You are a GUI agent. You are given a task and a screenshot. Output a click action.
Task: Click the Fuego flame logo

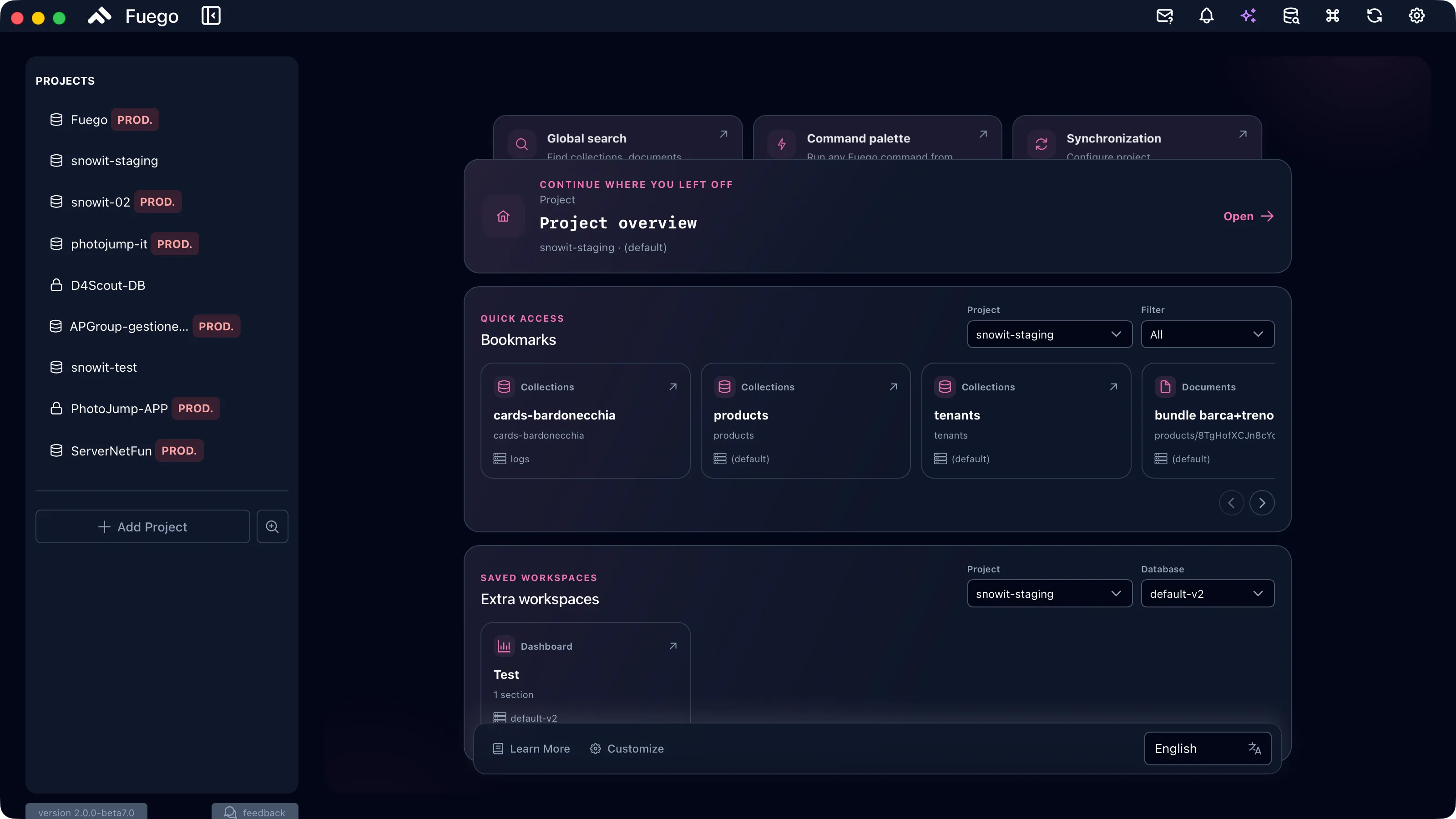100,16
